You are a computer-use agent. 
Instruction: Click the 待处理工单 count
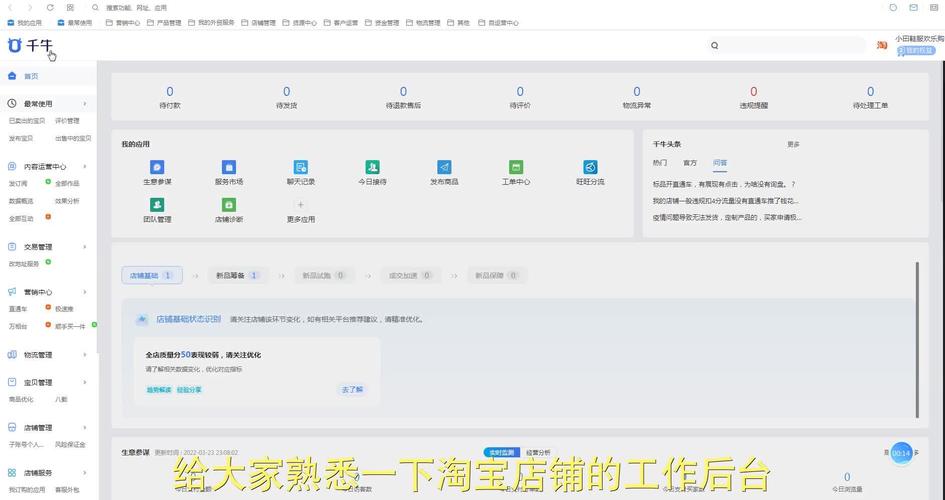click(x=870, y=92)
